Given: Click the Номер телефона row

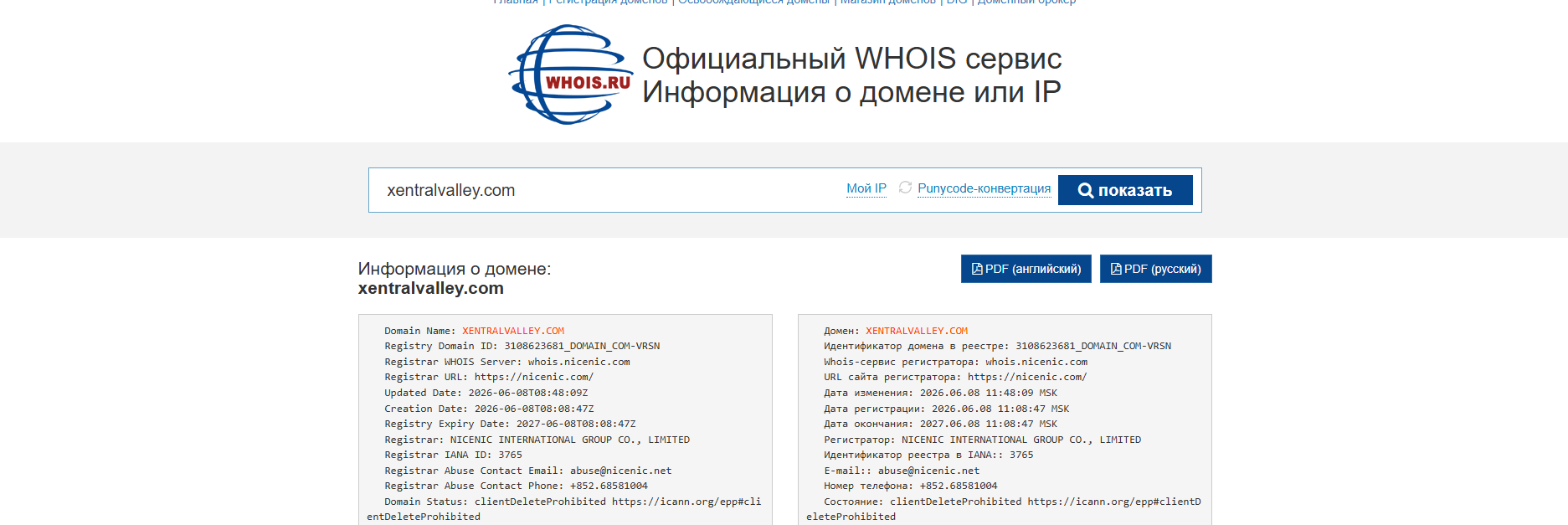Looking at the screenshot, I should pos(911,486).
